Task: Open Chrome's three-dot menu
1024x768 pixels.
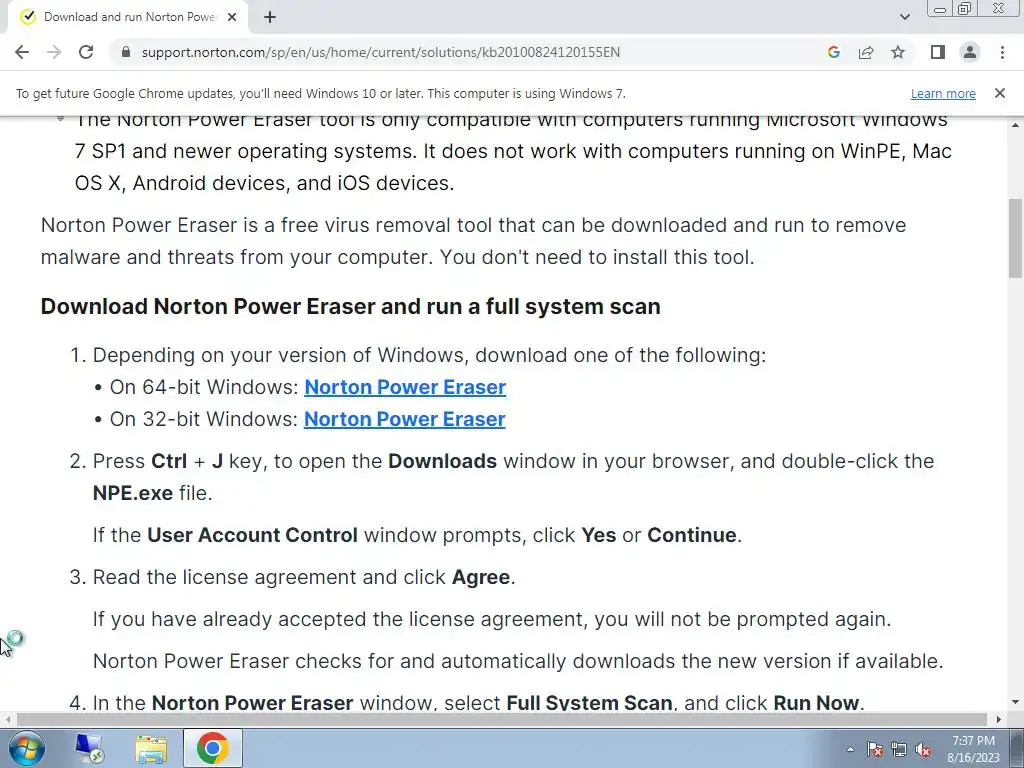Action: 1002,52
